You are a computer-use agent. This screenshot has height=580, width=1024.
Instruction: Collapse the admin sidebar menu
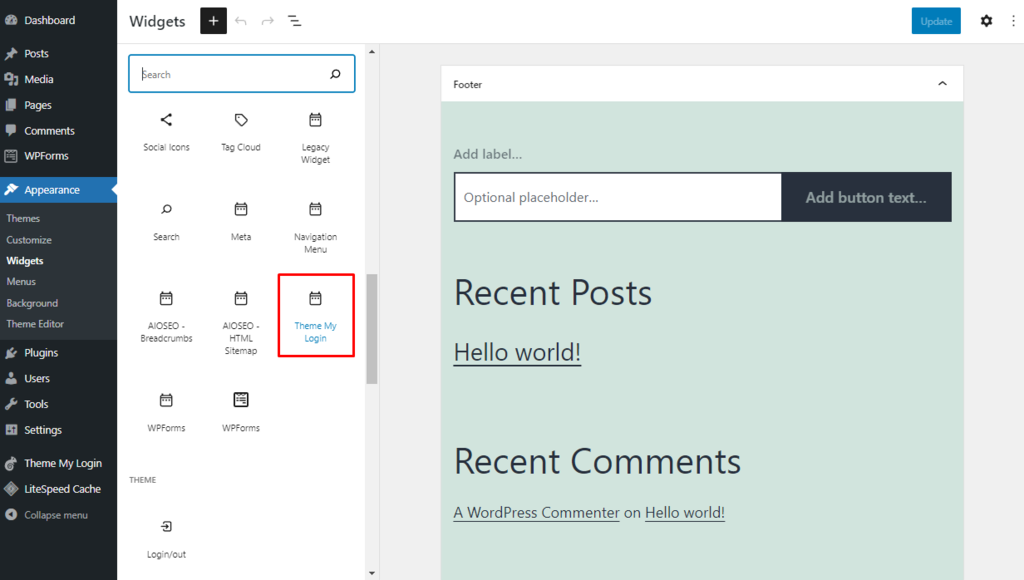[x=55, y=515]
